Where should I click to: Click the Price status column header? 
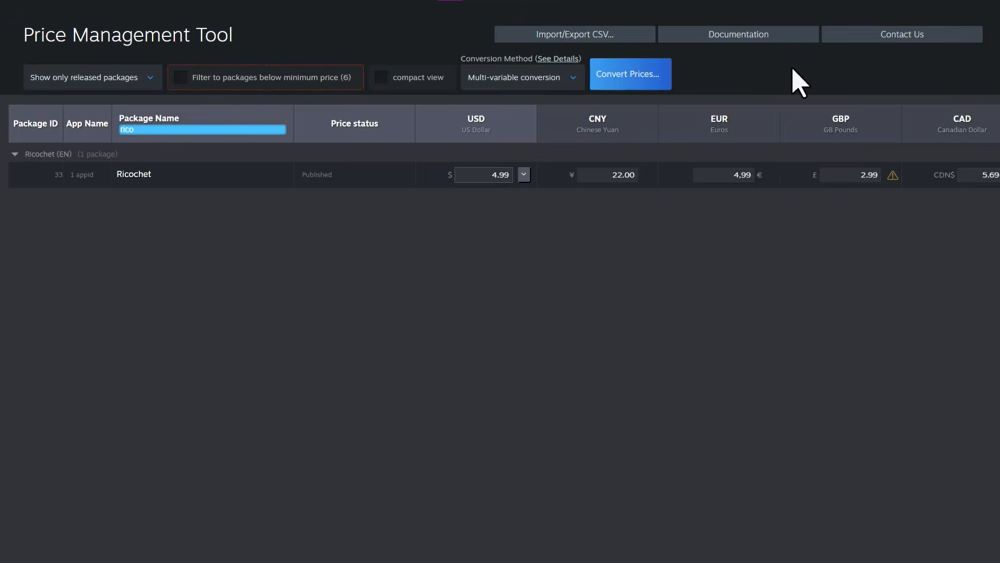pyautogui.click(x=355, y=124)
